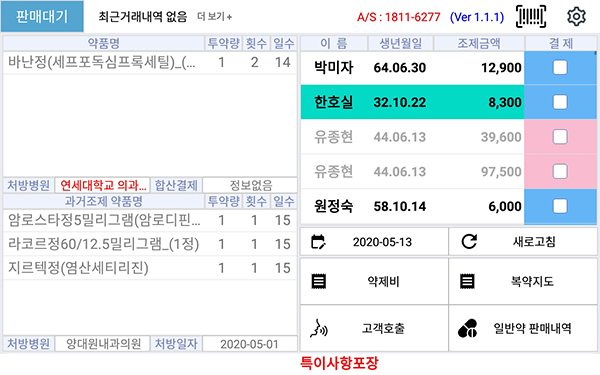Click the date 2020-05-13 field
The image size is (600, 375).
pyautogui.click(x=374, y=242)
